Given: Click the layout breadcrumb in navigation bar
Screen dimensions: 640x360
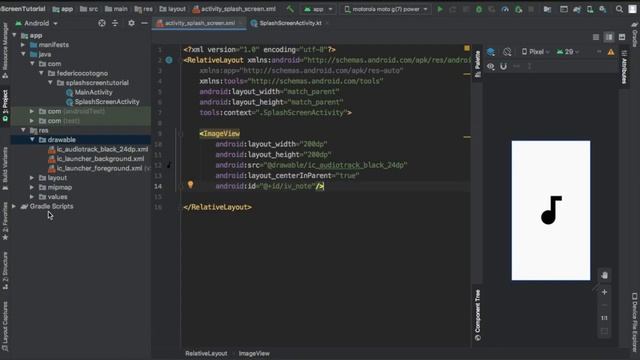Looking at the screenshot, I should [172, 9].
